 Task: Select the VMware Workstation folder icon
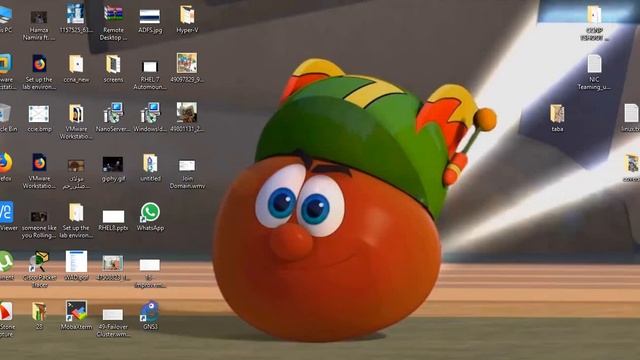tap(76, 113)
